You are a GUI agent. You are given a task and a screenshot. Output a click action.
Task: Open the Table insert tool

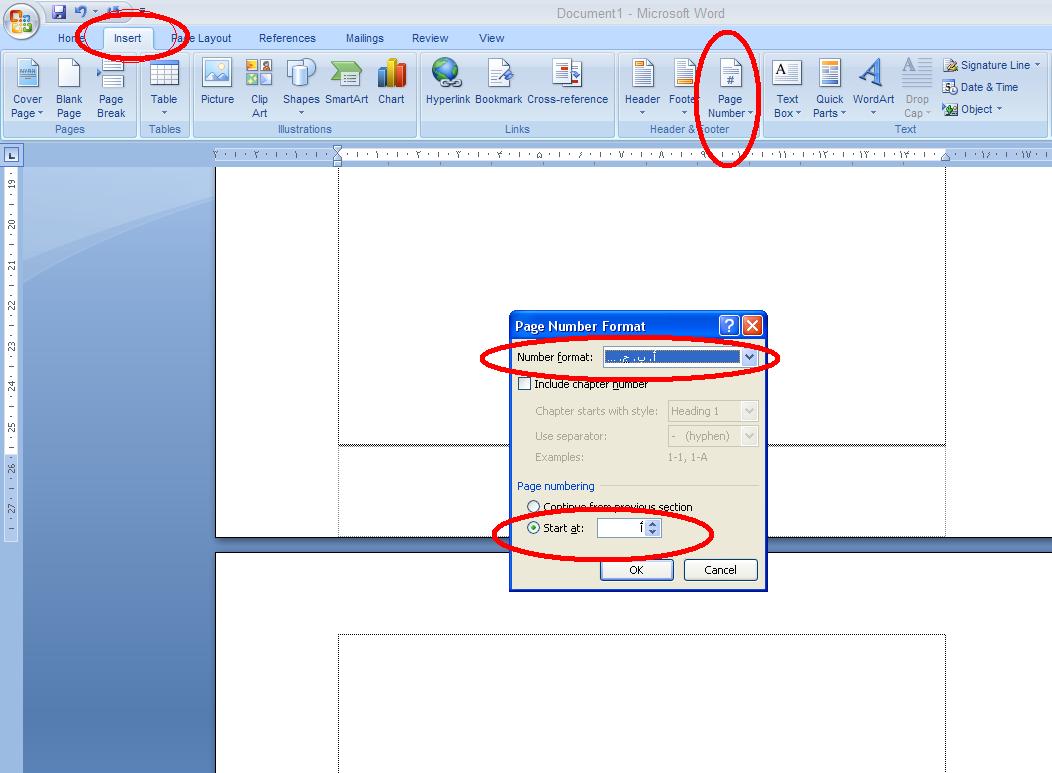point(164,88)
